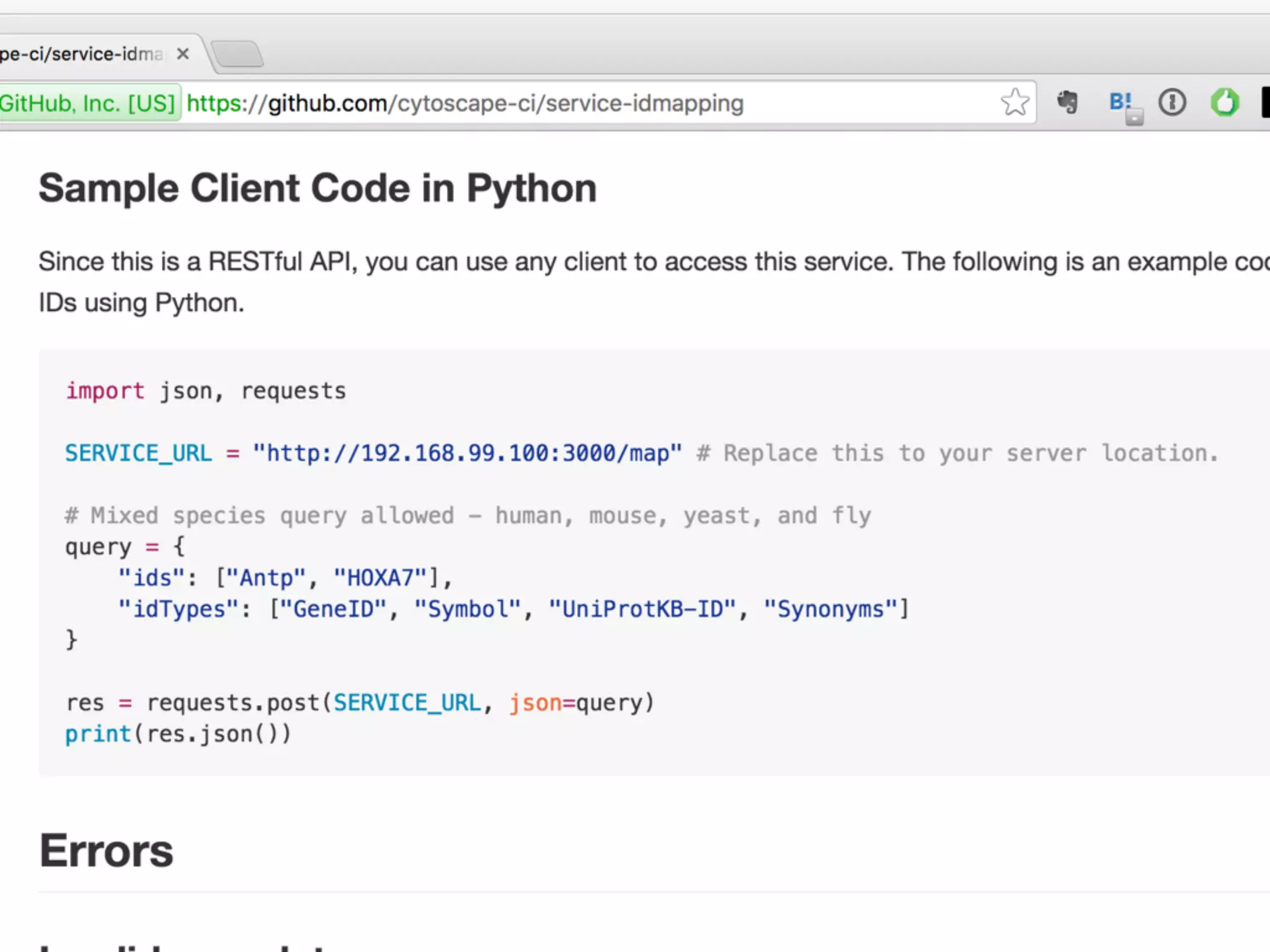Focus the github.com address bar URL
This screenshot has height=952, width=1270.
[465, 103]
